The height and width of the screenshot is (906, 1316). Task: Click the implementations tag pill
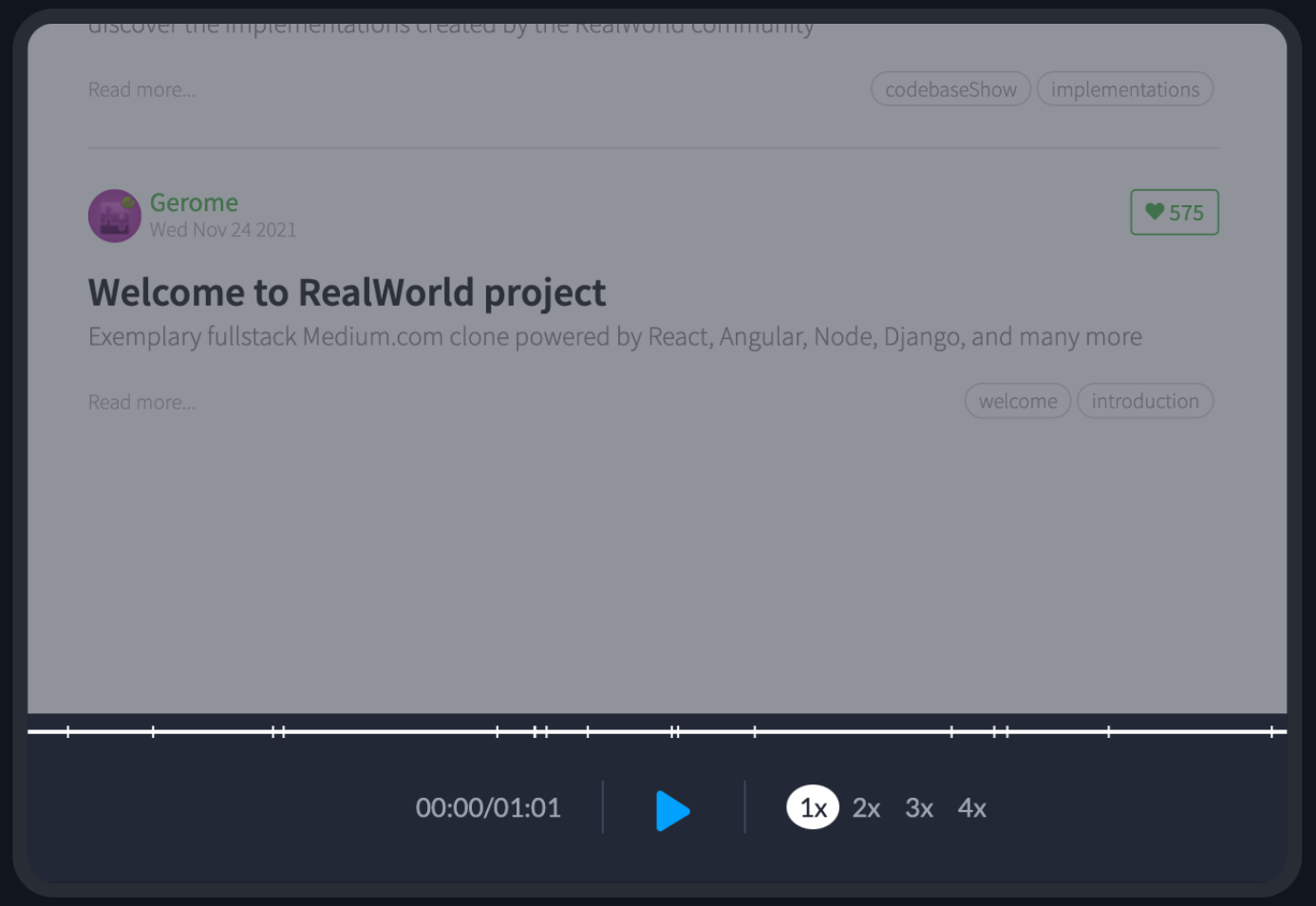(x=1124, y=89)
